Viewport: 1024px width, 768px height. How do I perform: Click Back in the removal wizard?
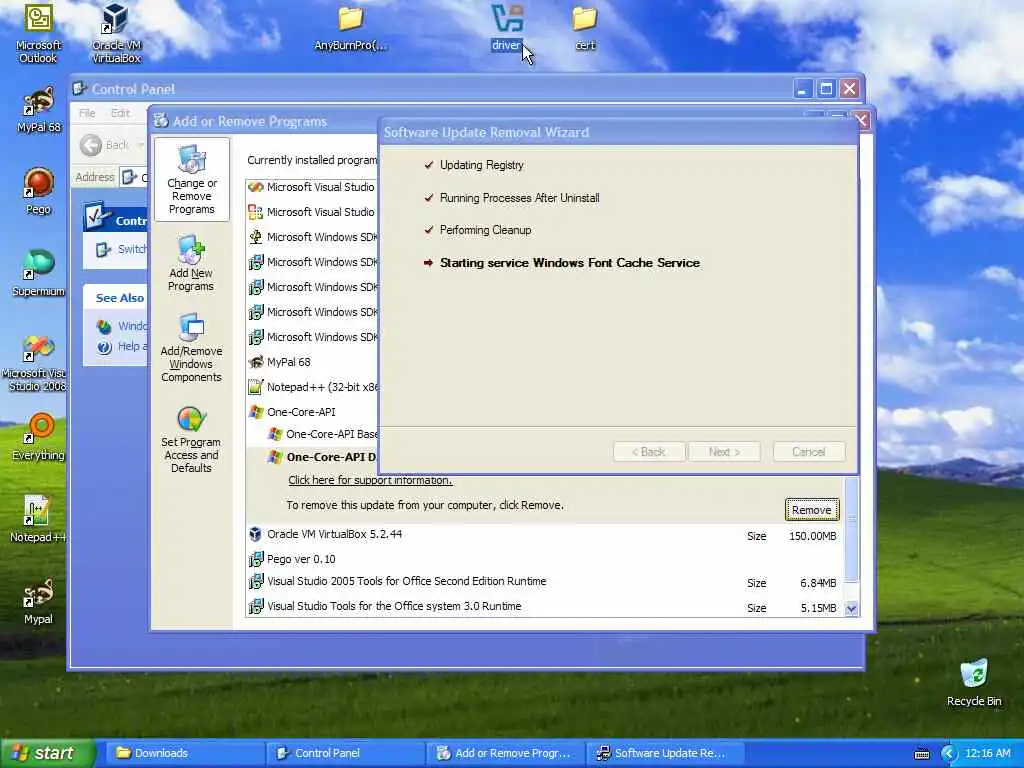648,452
